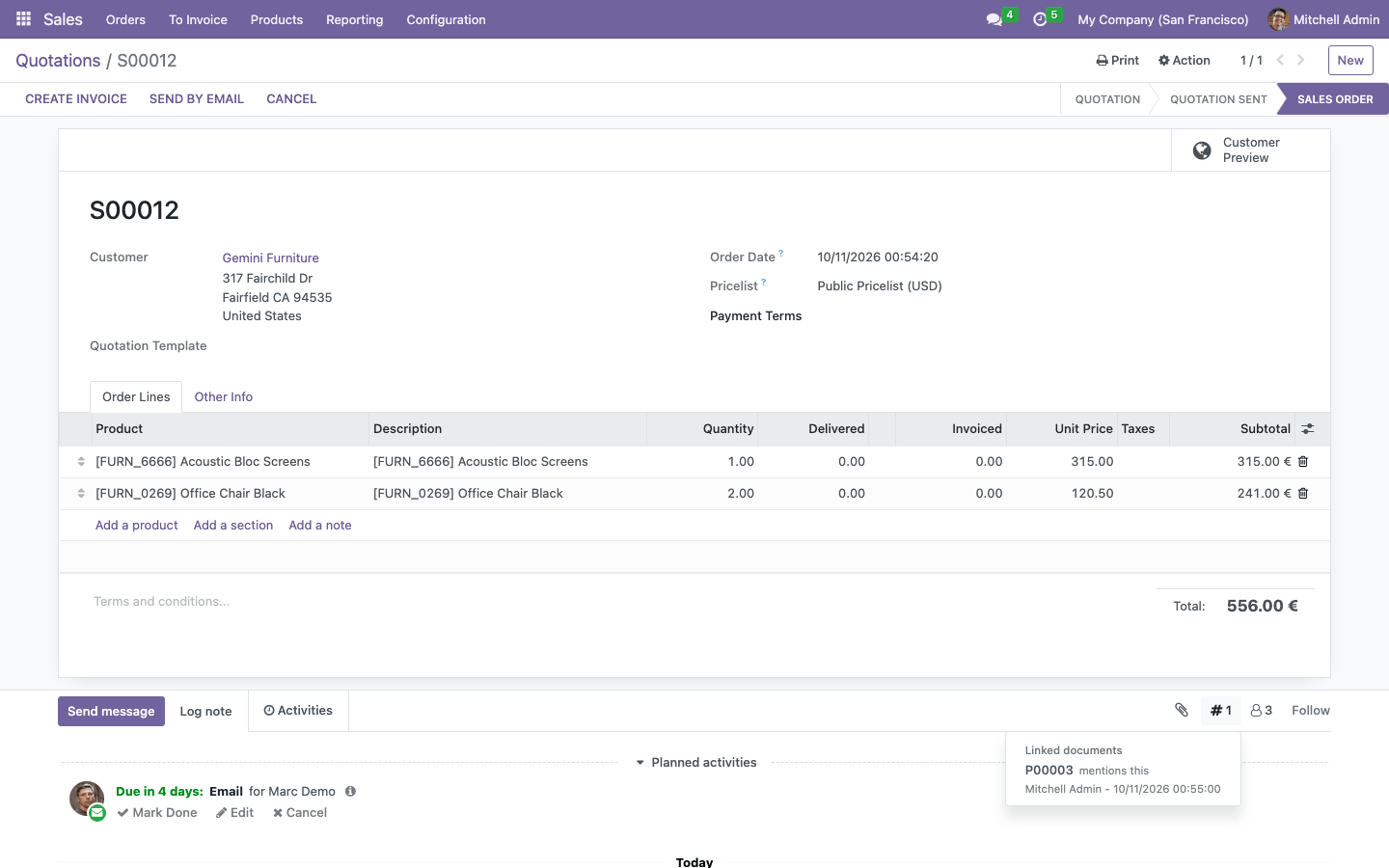Follow this document

pyautogui.click(x=1311, y=711)
